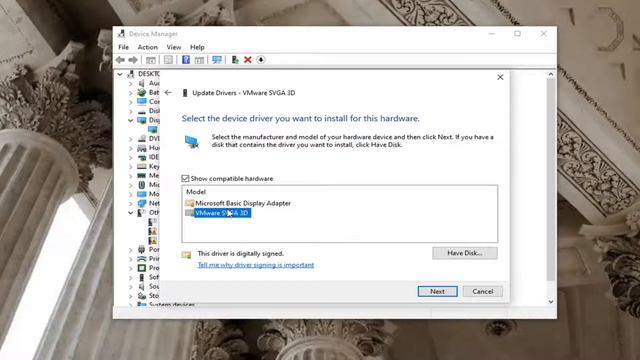The width and height of the screenshot is (640, 360).
Task: Select the first unknown device under Other devices
Action: tap(152, 222)
